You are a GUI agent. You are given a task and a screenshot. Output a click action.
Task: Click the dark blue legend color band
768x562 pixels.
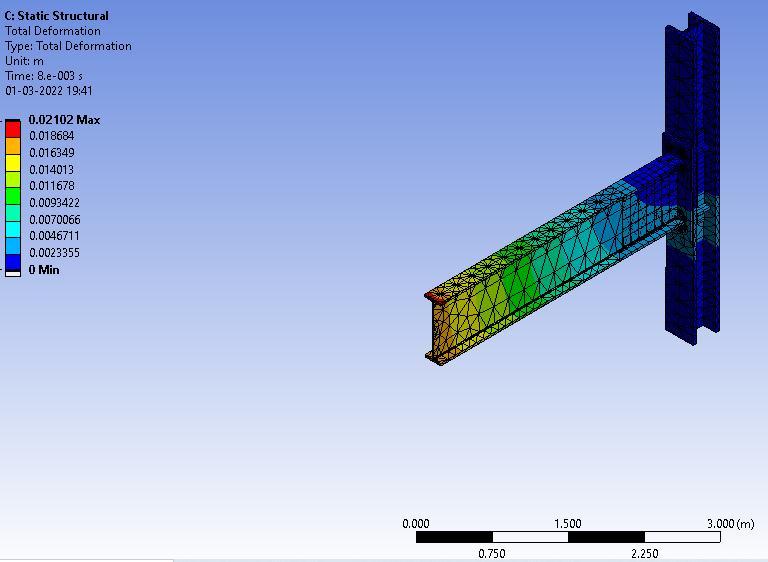tap(13, 262)
